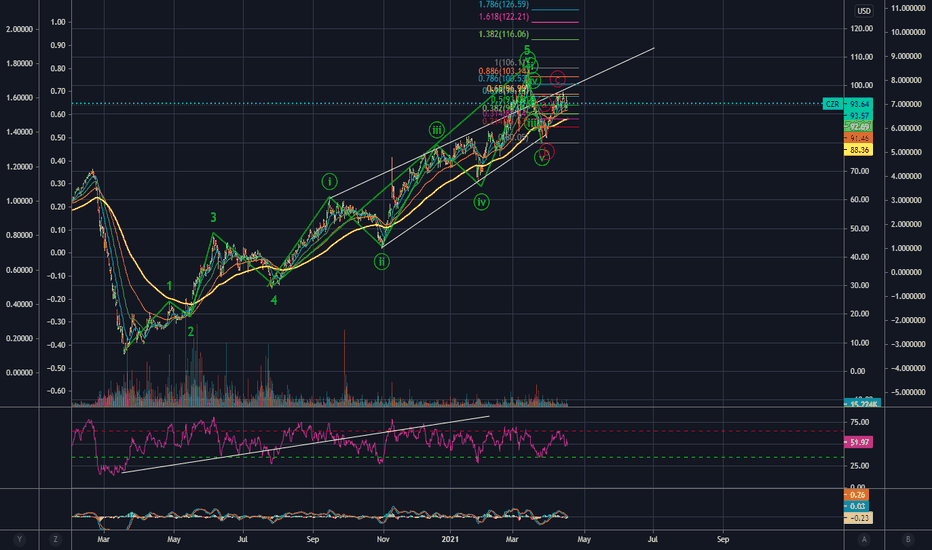Click the Z scale button
The width and height of the screenshot is (932, 550).
55,540
